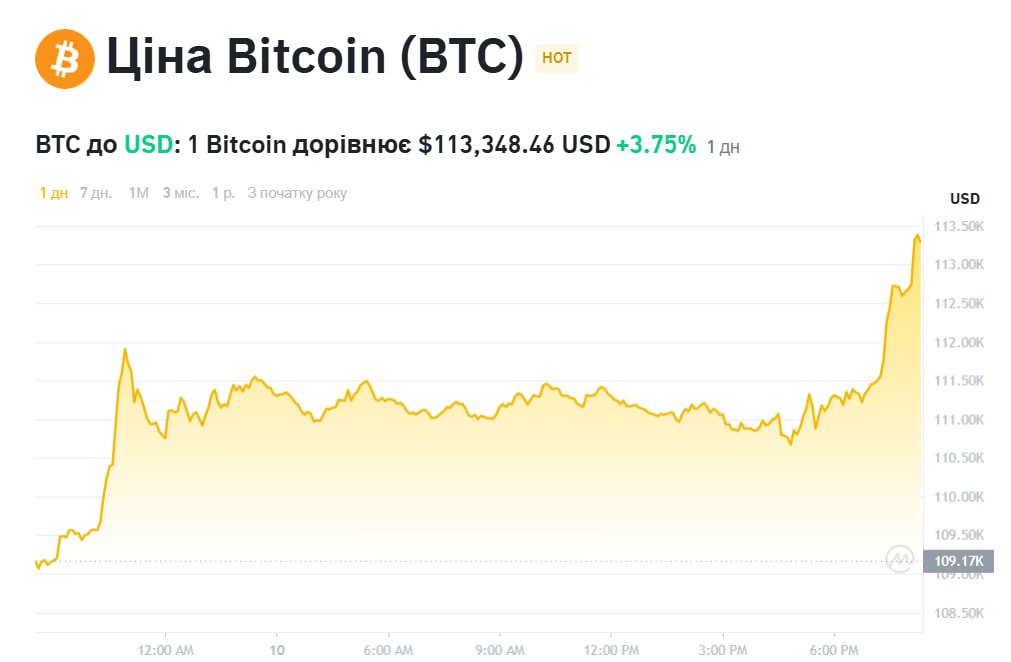Click the Ціна Bitcoin (BTC) heading
Viewport: 1011px width, 662px height.
[x=315, y=58]
